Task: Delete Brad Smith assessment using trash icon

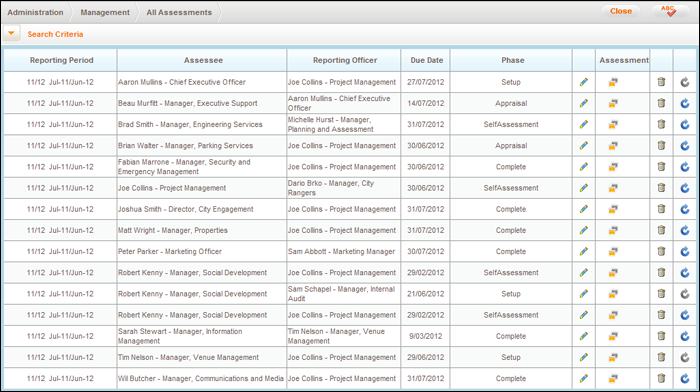Action: pyautogui.click(x=661, y=124)
